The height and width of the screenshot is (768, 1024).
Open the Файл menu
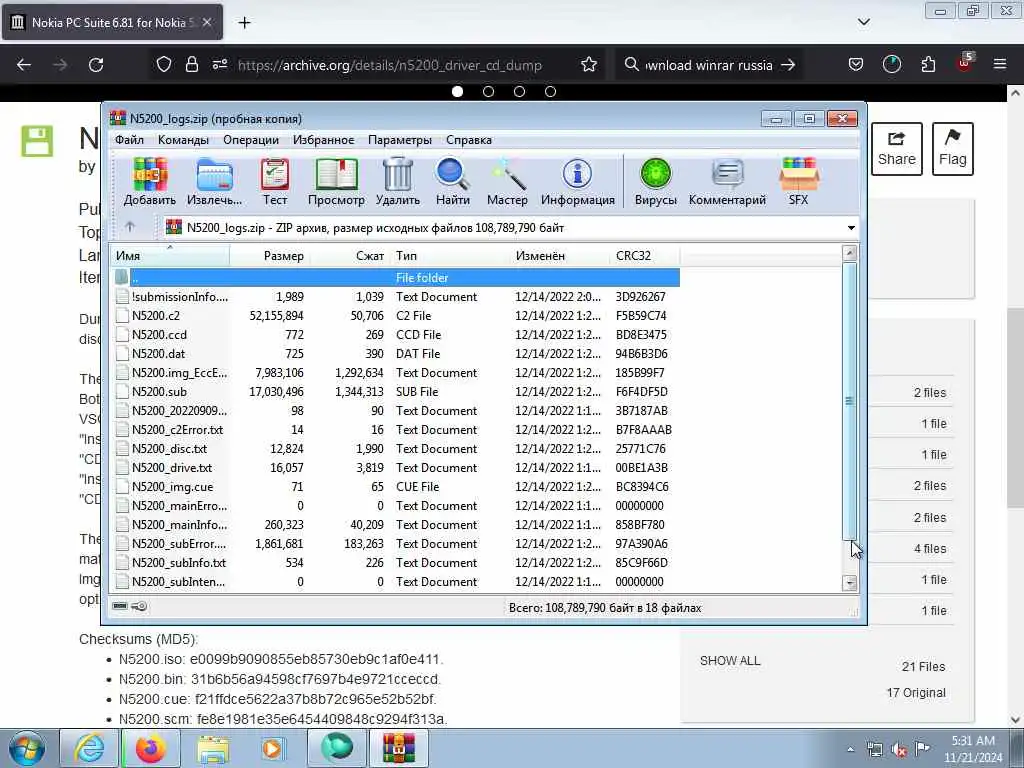129,140
